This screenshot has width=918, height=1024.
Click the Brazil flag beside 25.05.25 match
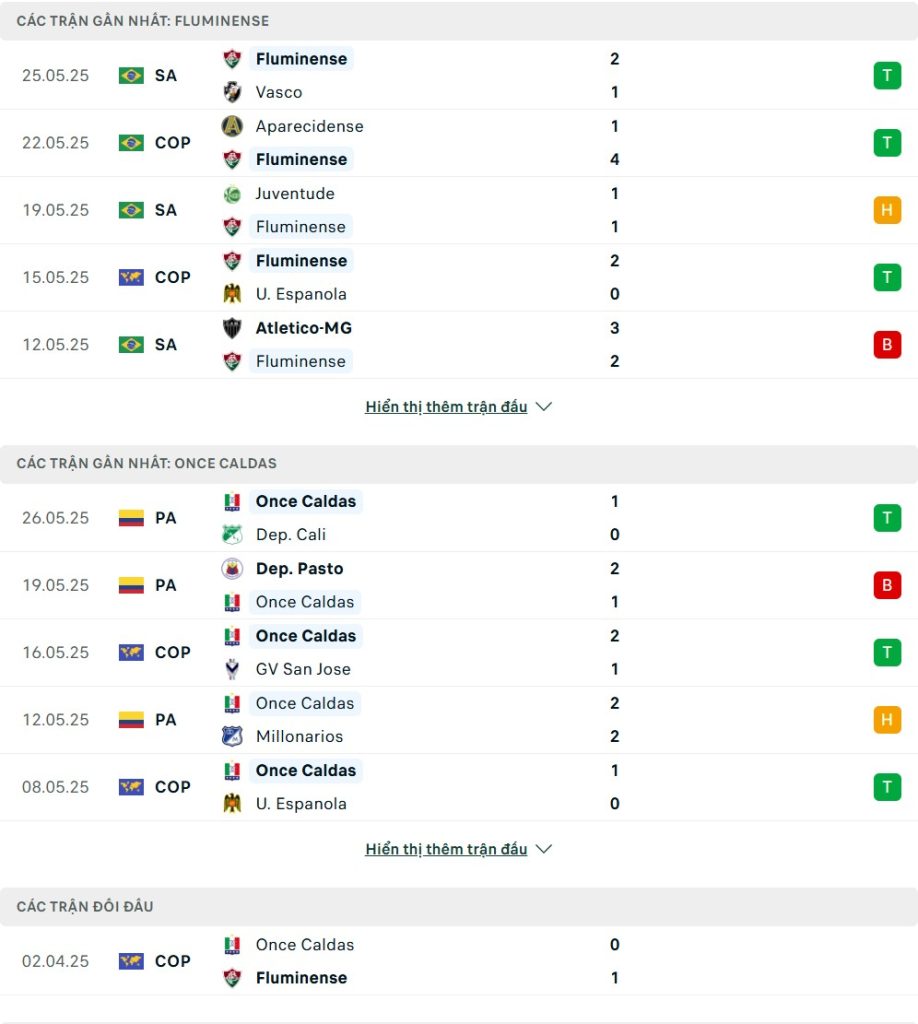click(131, 76)
